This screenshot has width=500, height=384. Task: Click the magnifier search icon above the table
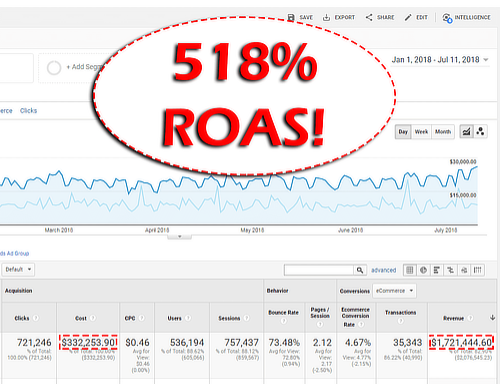click(360, 270)
